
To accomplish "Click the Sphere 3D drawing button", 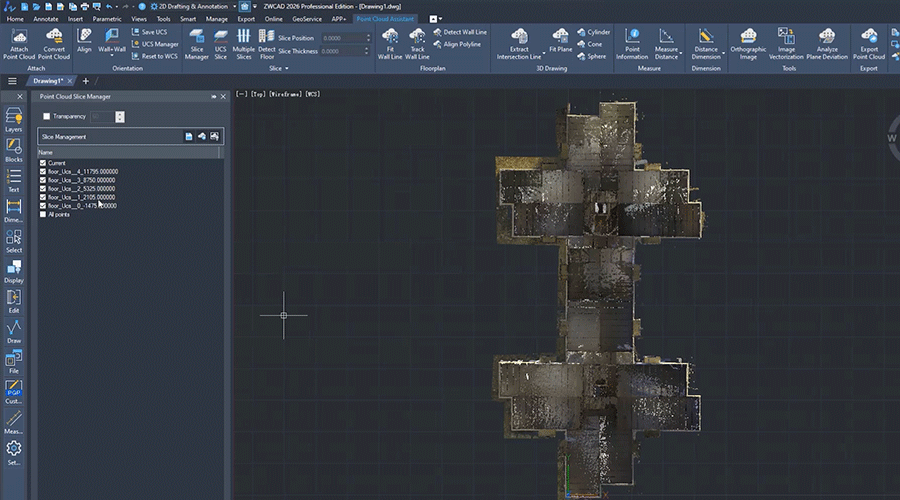I will tap(592, 56).
